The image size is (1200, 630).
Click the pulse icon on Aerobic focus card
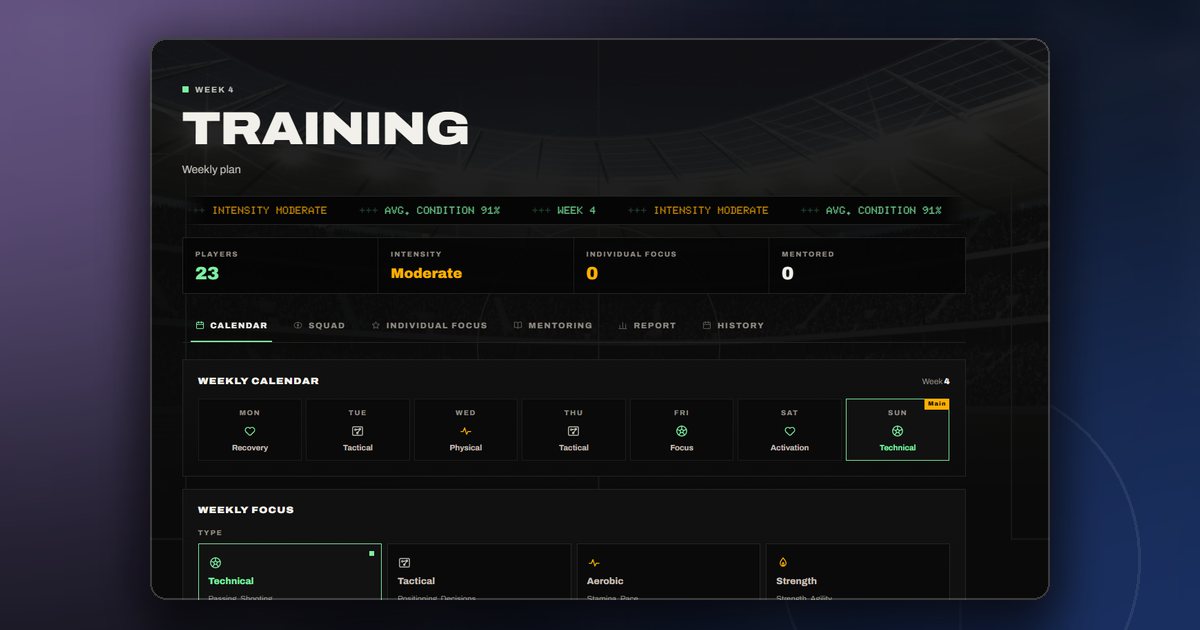click(x=594, y=563)
